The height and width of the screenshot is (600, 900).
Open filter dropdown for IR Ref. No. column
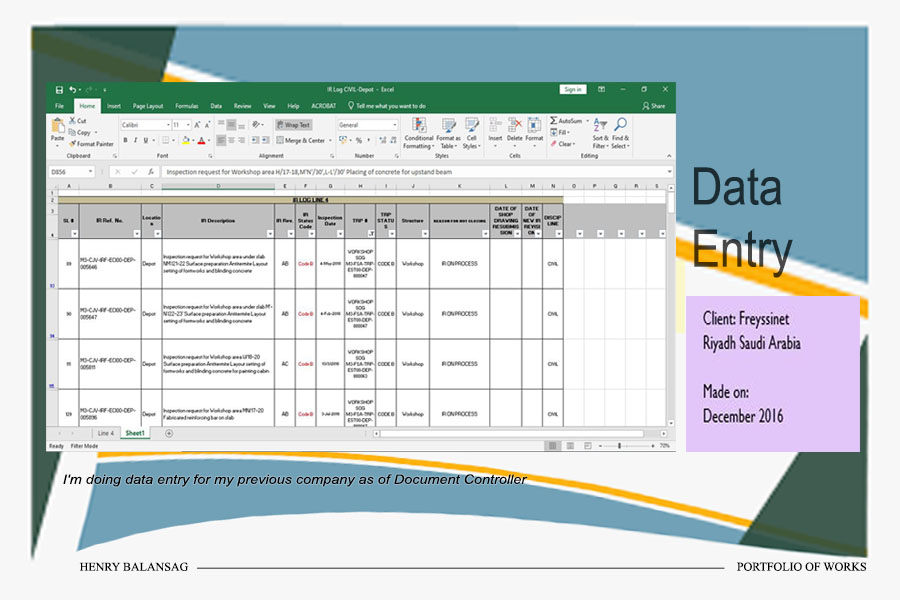click(x=137, y=234)
